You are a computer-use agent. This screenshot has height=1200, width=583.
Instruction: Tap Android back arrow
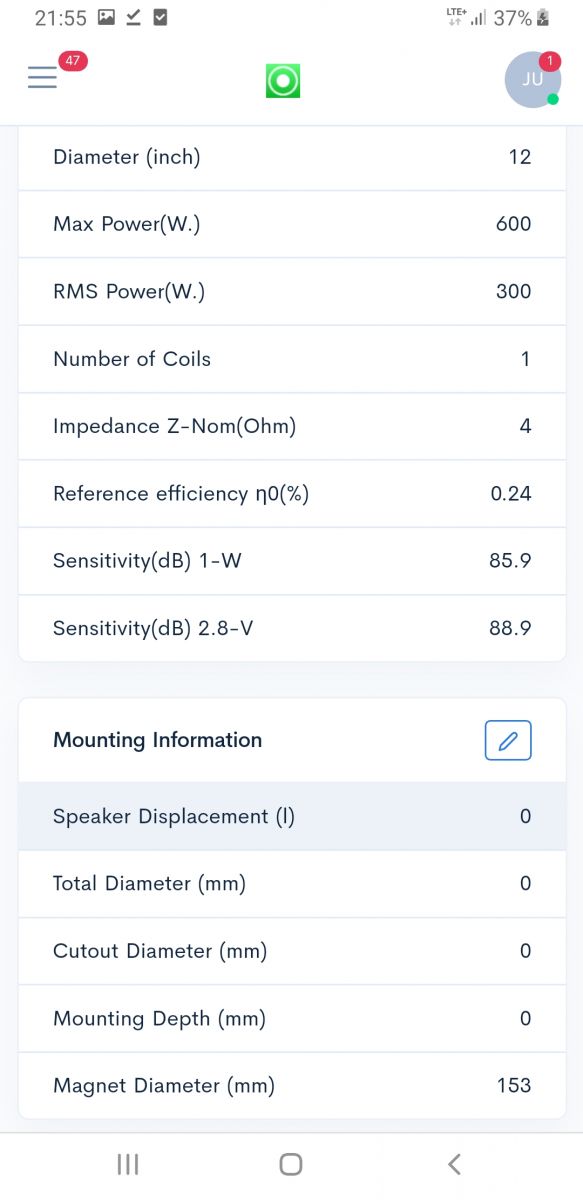(454, 1164)
